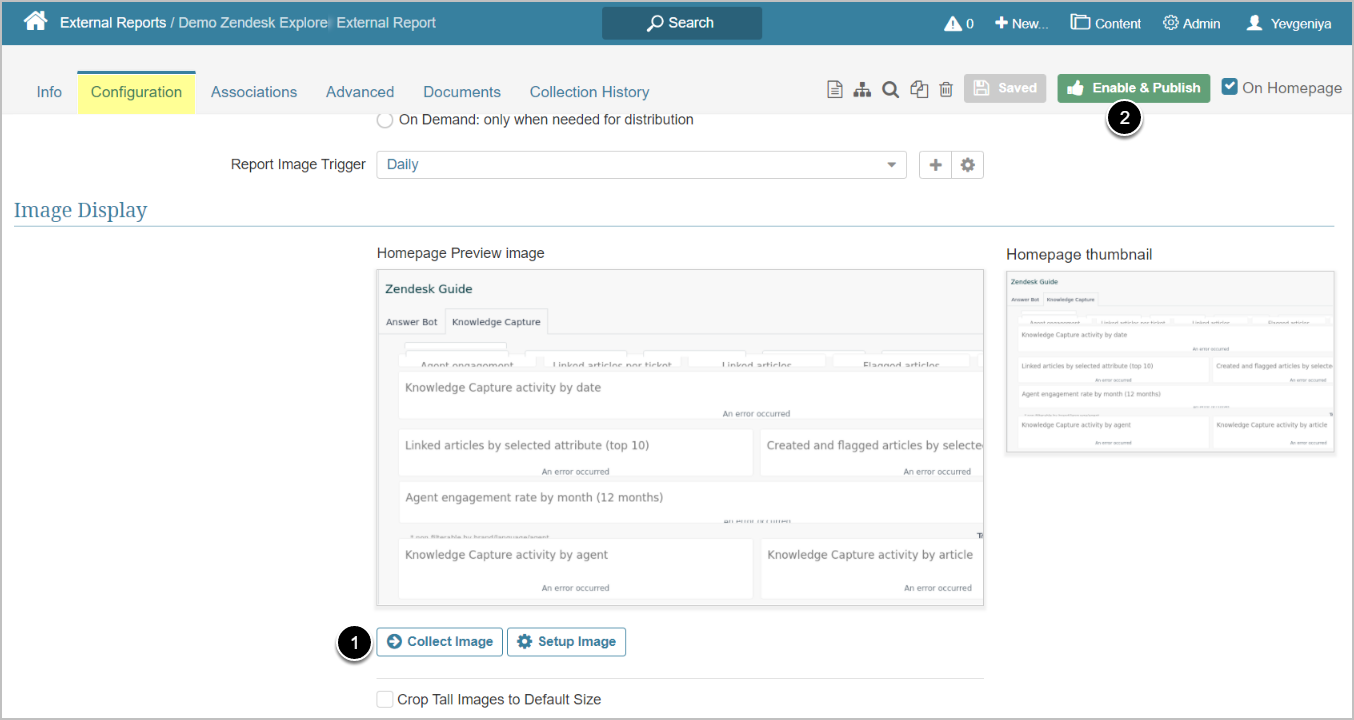This screenshot has width=1354, height=720.
Task: Switch to the Associations tab
Action: coord(254,92)
